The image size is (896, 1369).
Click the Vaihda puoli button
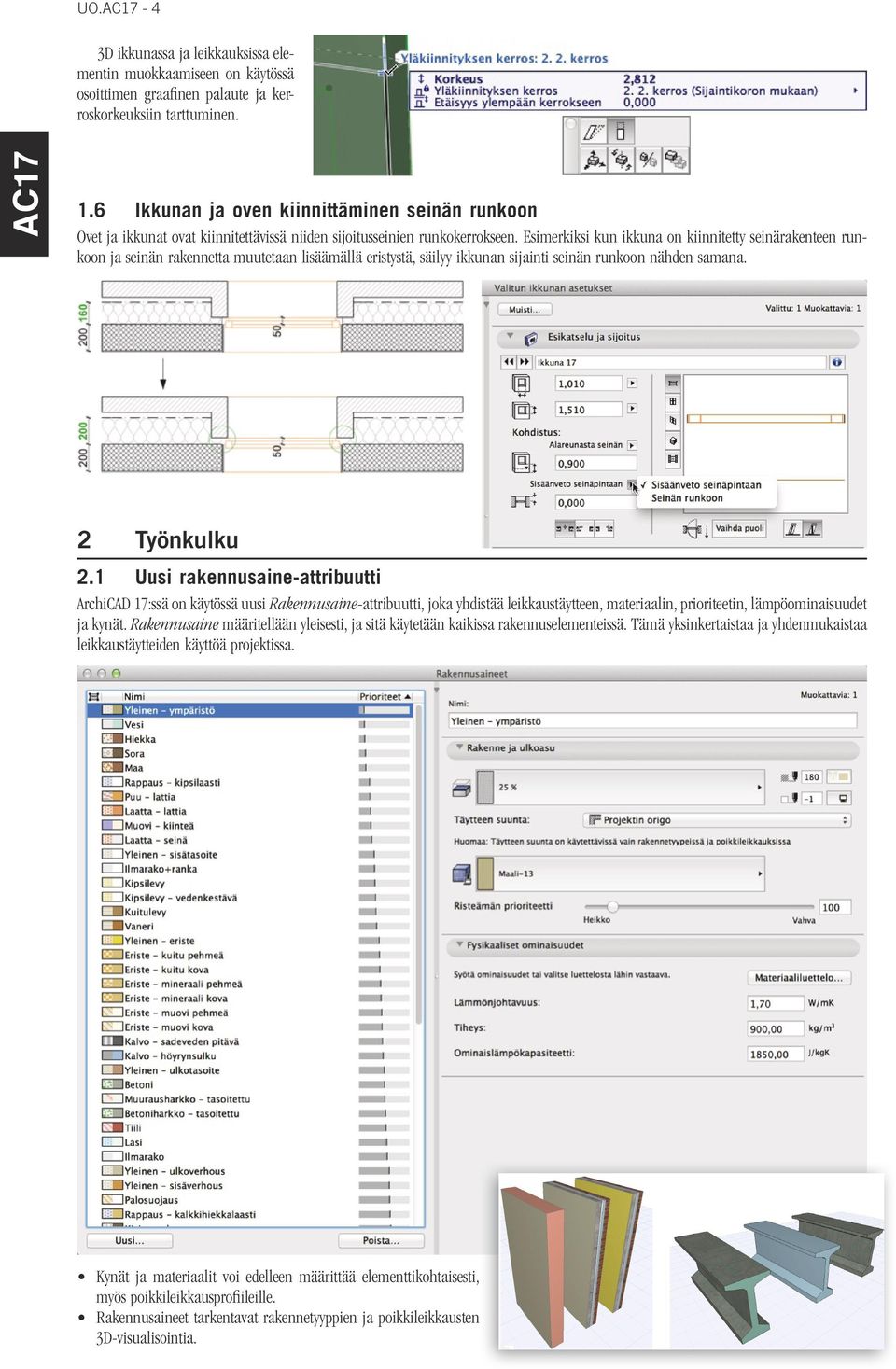pyautogui.click(x=739, y=529)
